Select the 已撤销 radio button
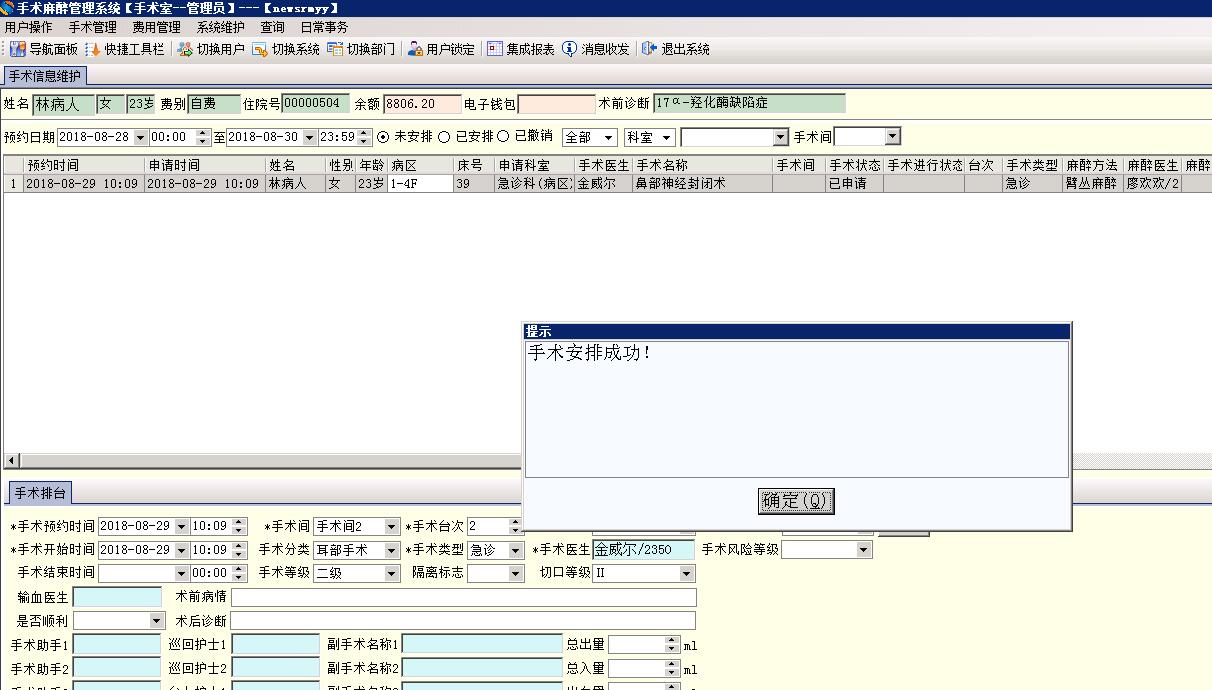Screen dimensions: 1212x690 coord(504,137)
